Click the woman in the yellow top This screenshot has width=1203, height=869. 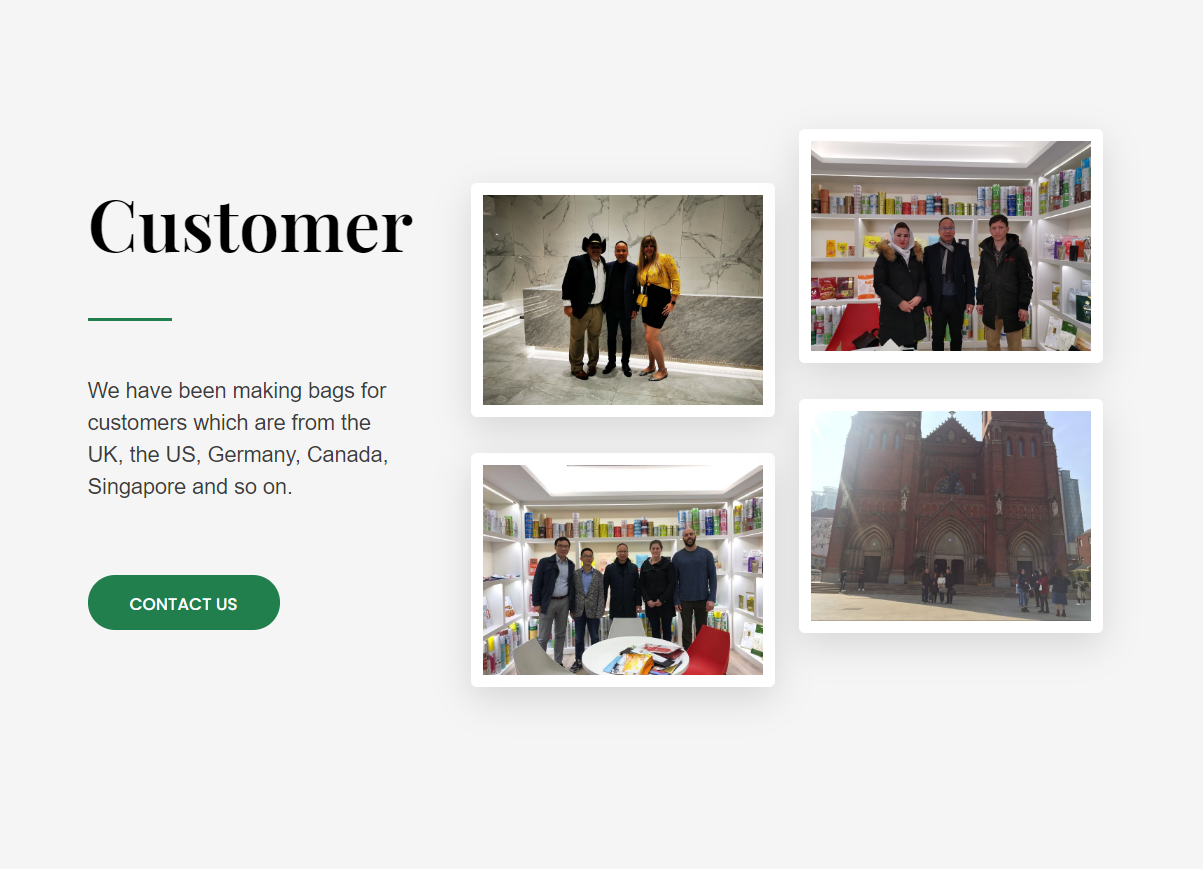[x=658, y=306]
